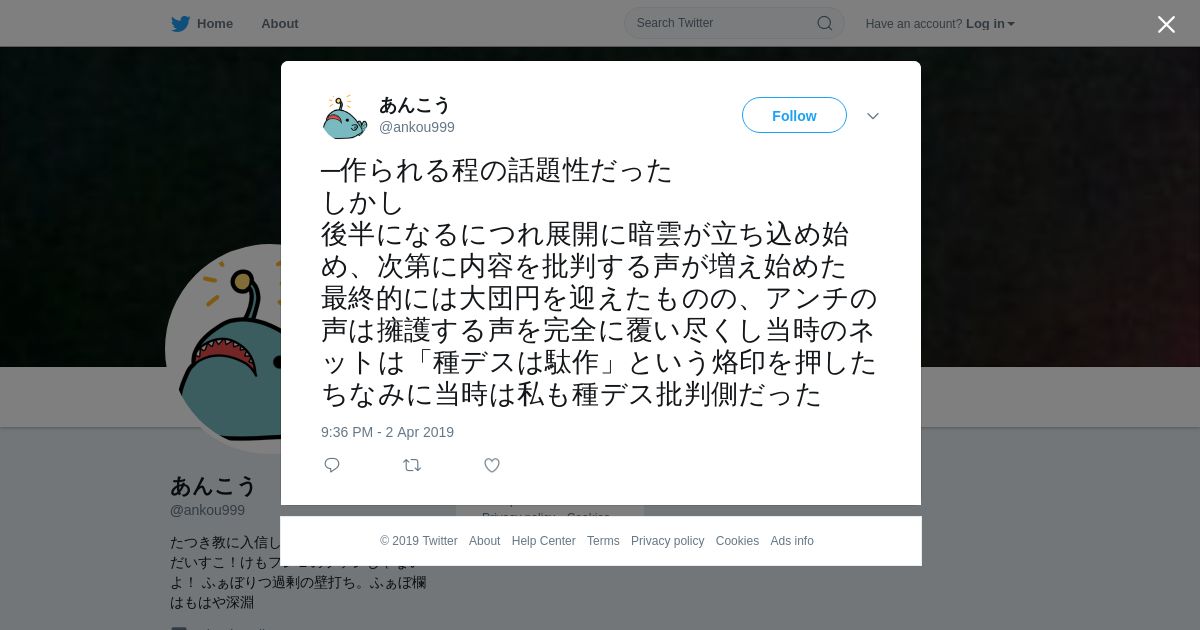Open the Help Center footer link
The width and height of the screenshot is (1200, 630).
543,541
